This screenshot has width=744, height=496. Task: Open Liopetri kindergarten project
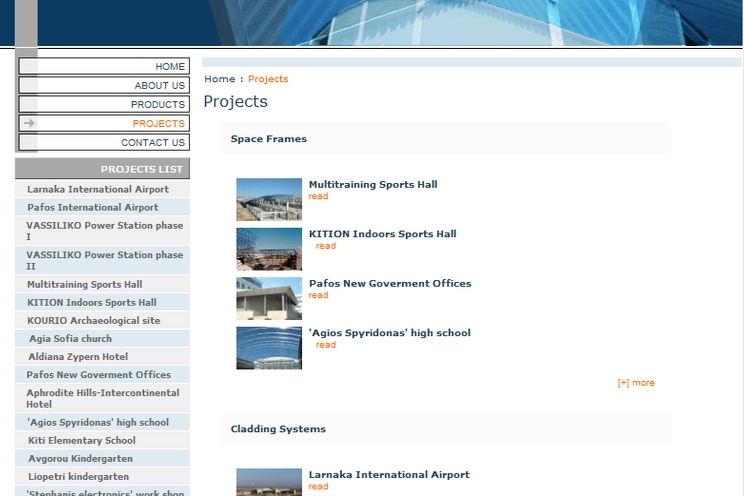coord(102,476)
